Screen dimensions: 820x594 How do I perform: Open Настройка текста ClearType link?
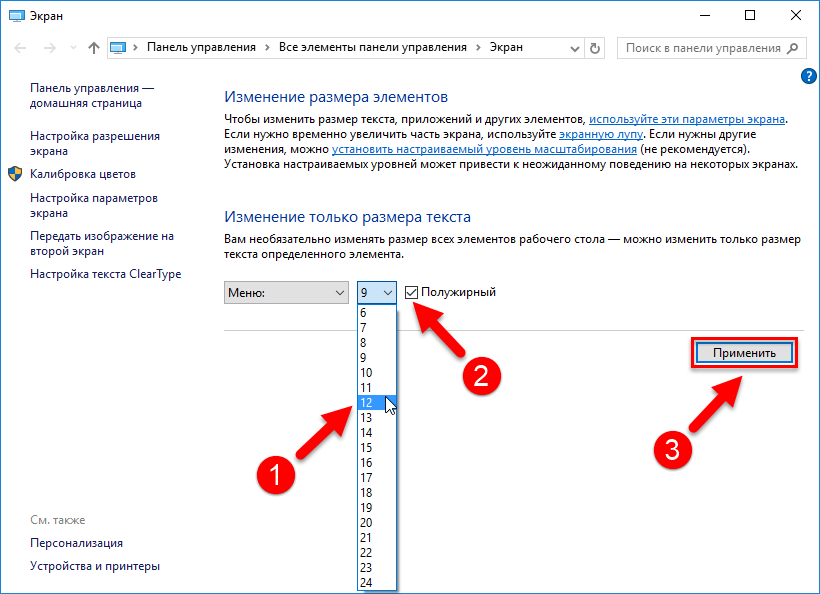click(x=106, y=274)
